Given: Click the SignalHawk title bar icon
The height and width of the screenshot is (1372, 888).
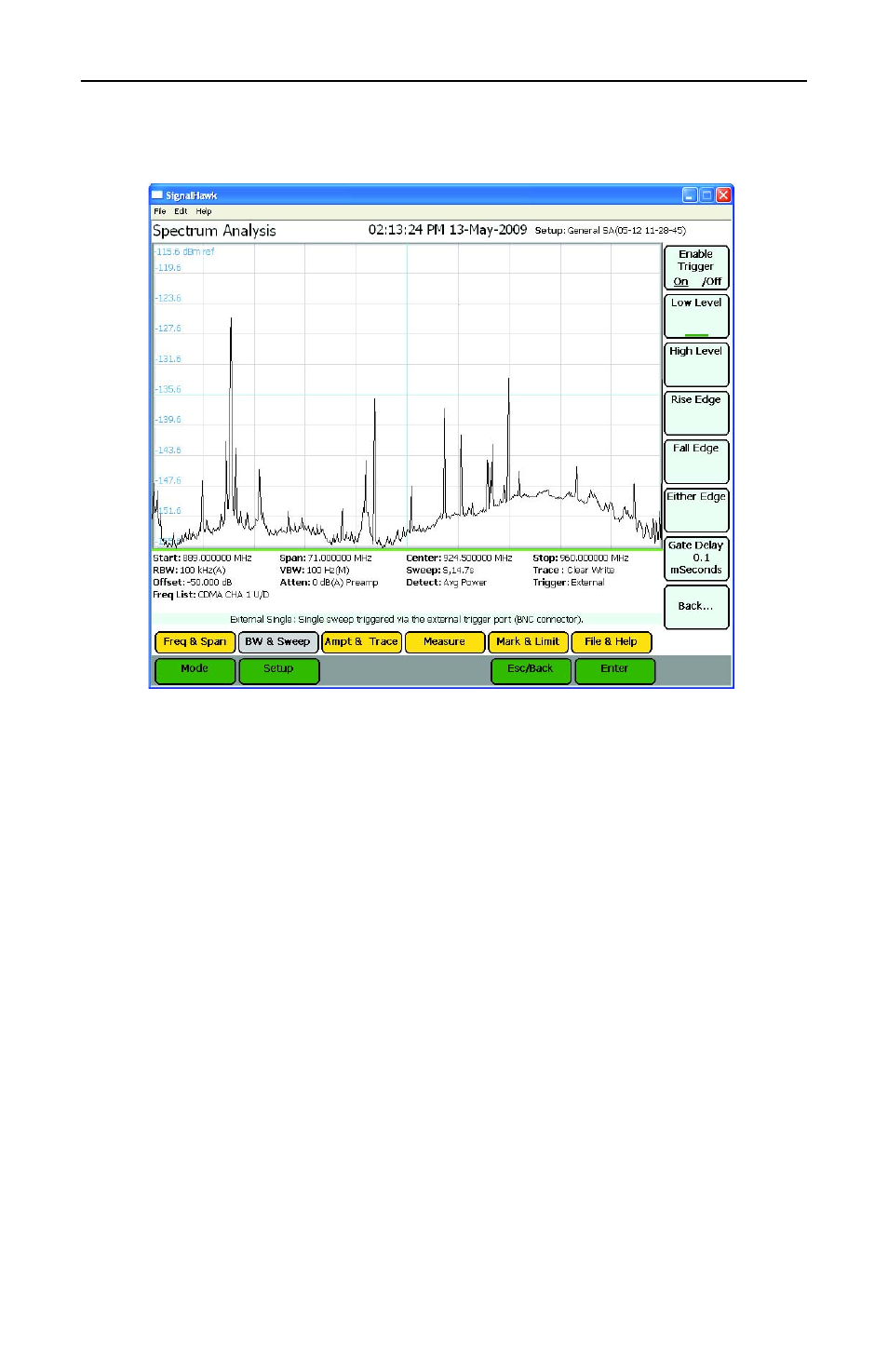Looking at the screenshot, I should [157, 195].
